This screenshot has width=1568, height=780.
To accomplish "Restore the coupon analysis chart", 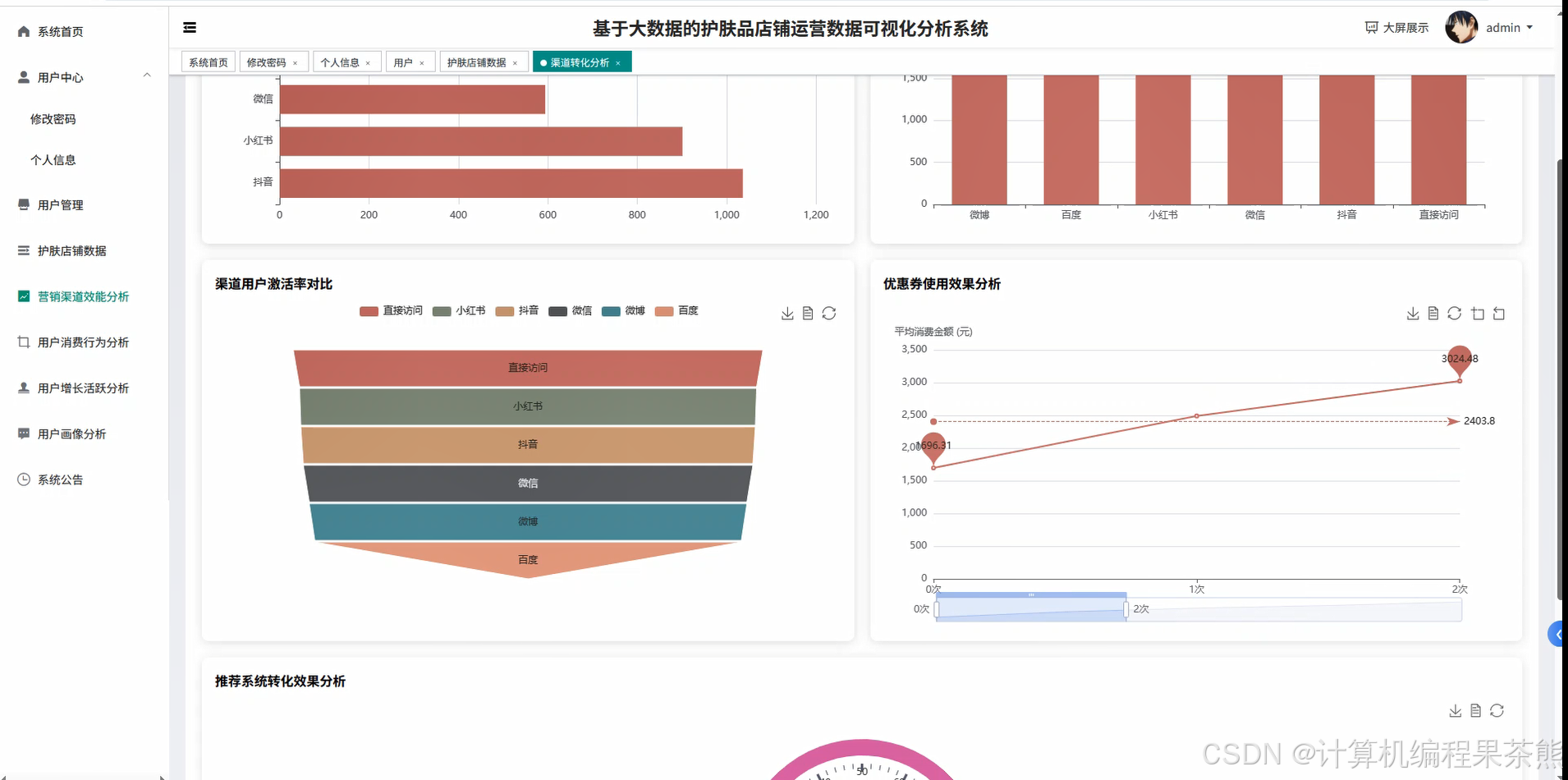I will tap(1455, 314).
